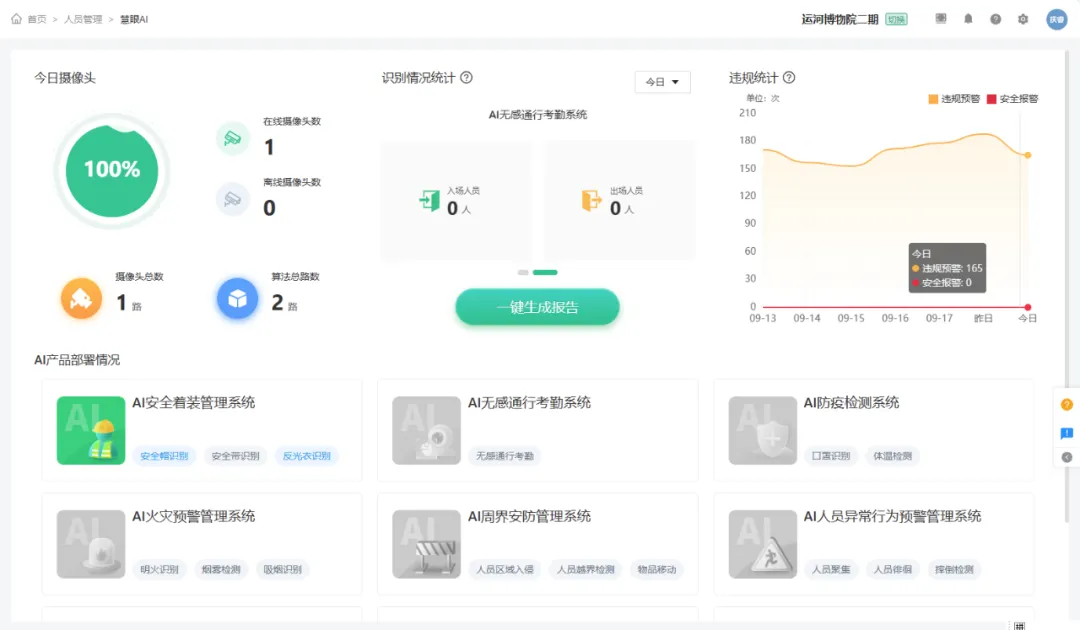Select the 安全带识别 tag
Viewport: 1080px width, 630px height.
(x=236, y=456)
